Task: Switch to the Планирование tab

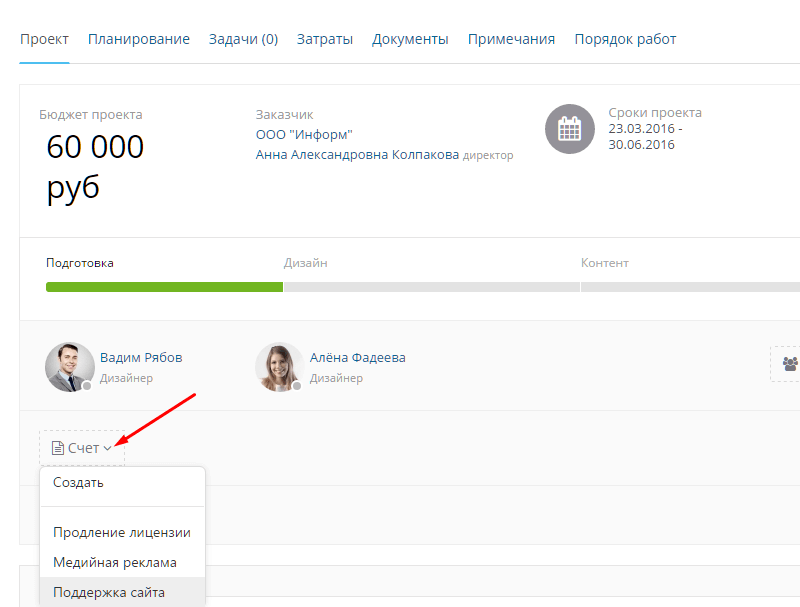Action: [138, 39]
